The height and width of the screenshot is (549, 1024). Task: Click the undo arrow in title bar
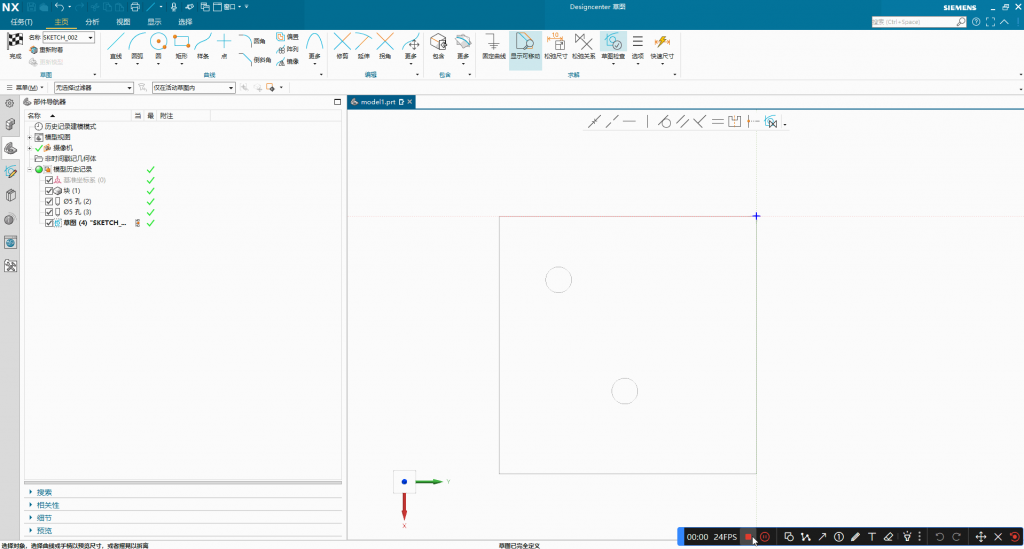coord(59,7)
